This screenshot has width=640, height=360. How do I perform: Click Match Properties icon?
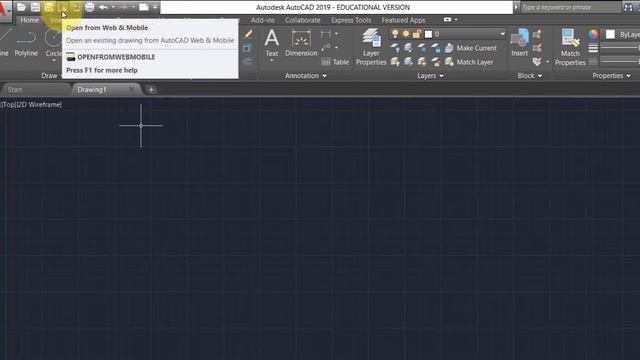570,47
